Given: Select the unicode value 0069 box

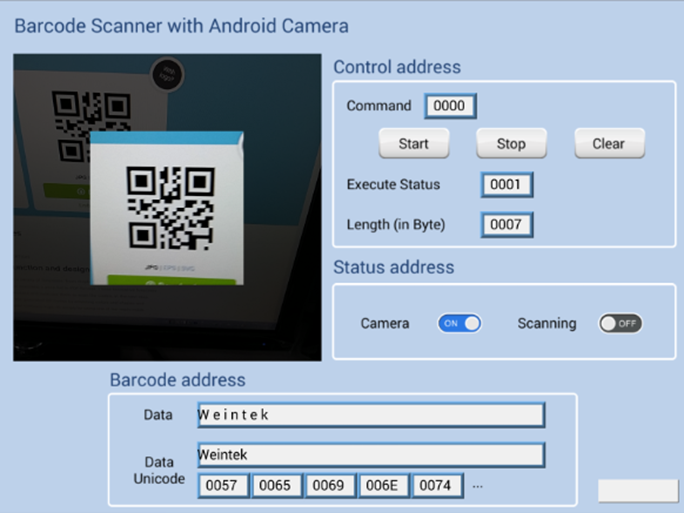Looking at the screenshot, I should click(330, 486).
